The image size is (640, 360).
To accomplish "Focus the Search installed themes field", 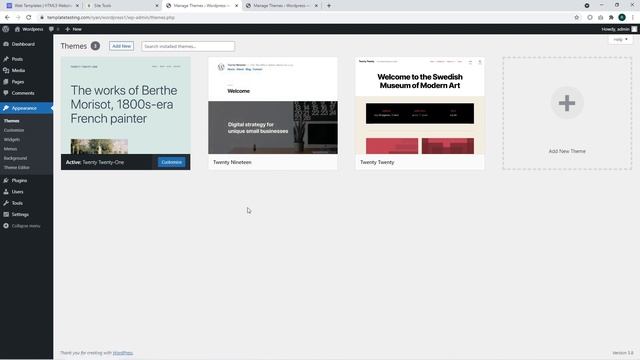I will (x=188, y=46).
